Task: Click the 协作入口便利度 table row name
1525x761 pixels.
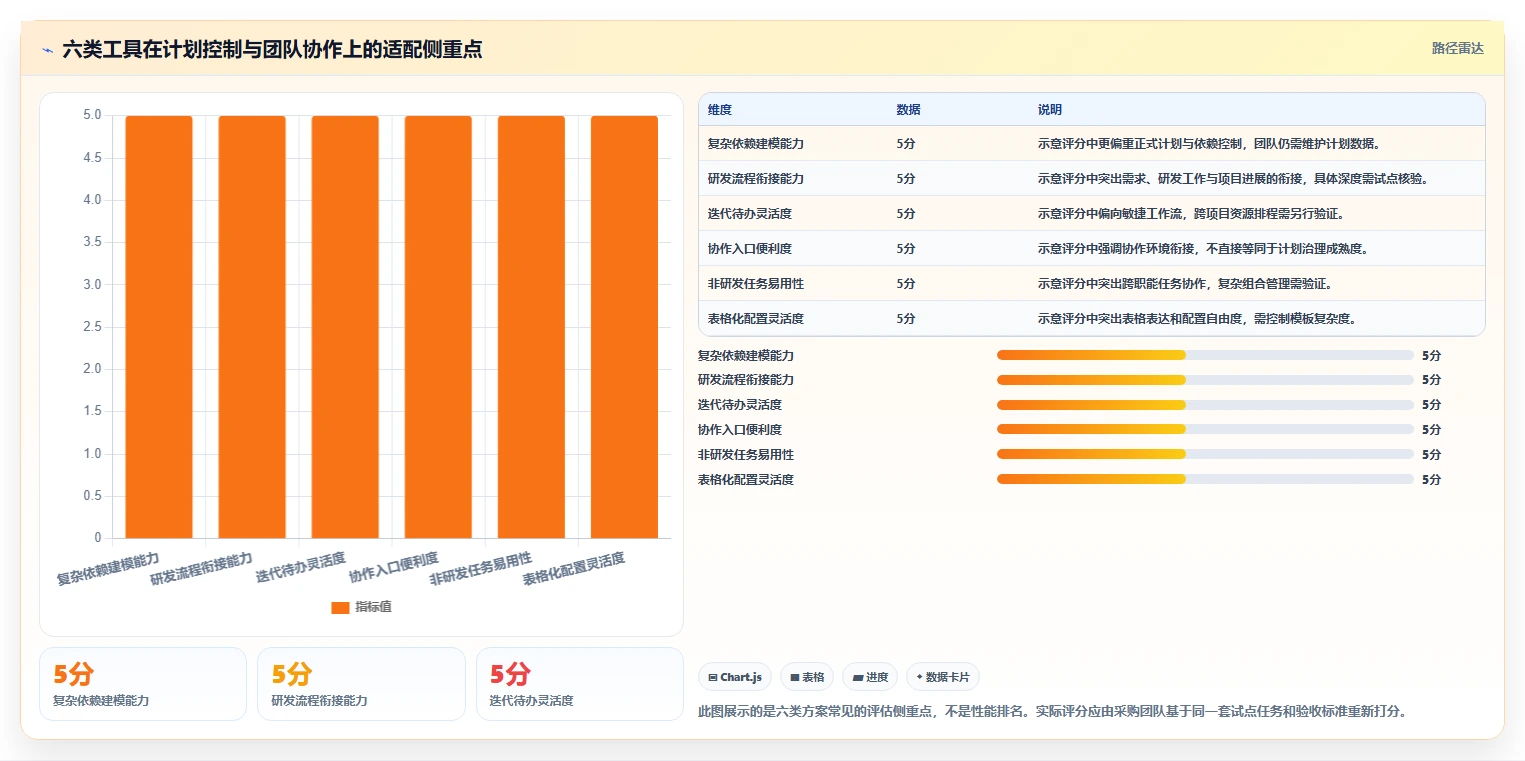Action: tap(750, 249)
